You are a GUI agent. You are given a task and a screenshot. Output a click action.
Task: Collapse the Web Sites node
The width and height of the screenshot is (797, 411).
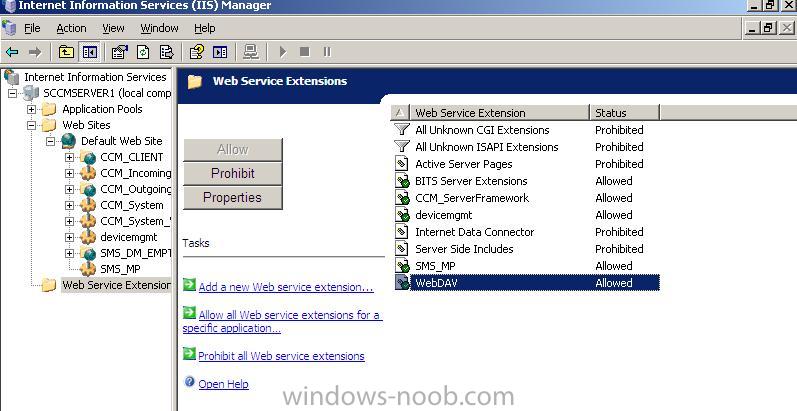32,125
